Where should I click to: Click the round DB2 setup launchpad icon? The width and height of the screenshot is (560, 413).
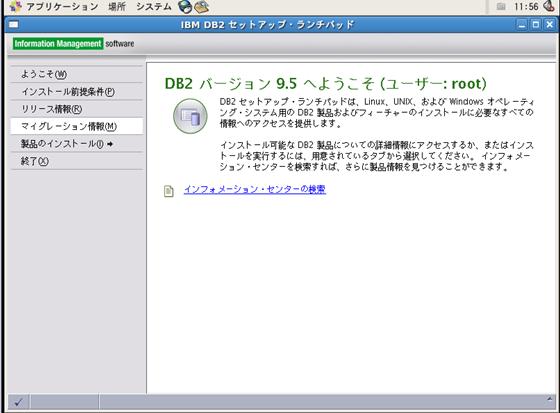(190, 116)
